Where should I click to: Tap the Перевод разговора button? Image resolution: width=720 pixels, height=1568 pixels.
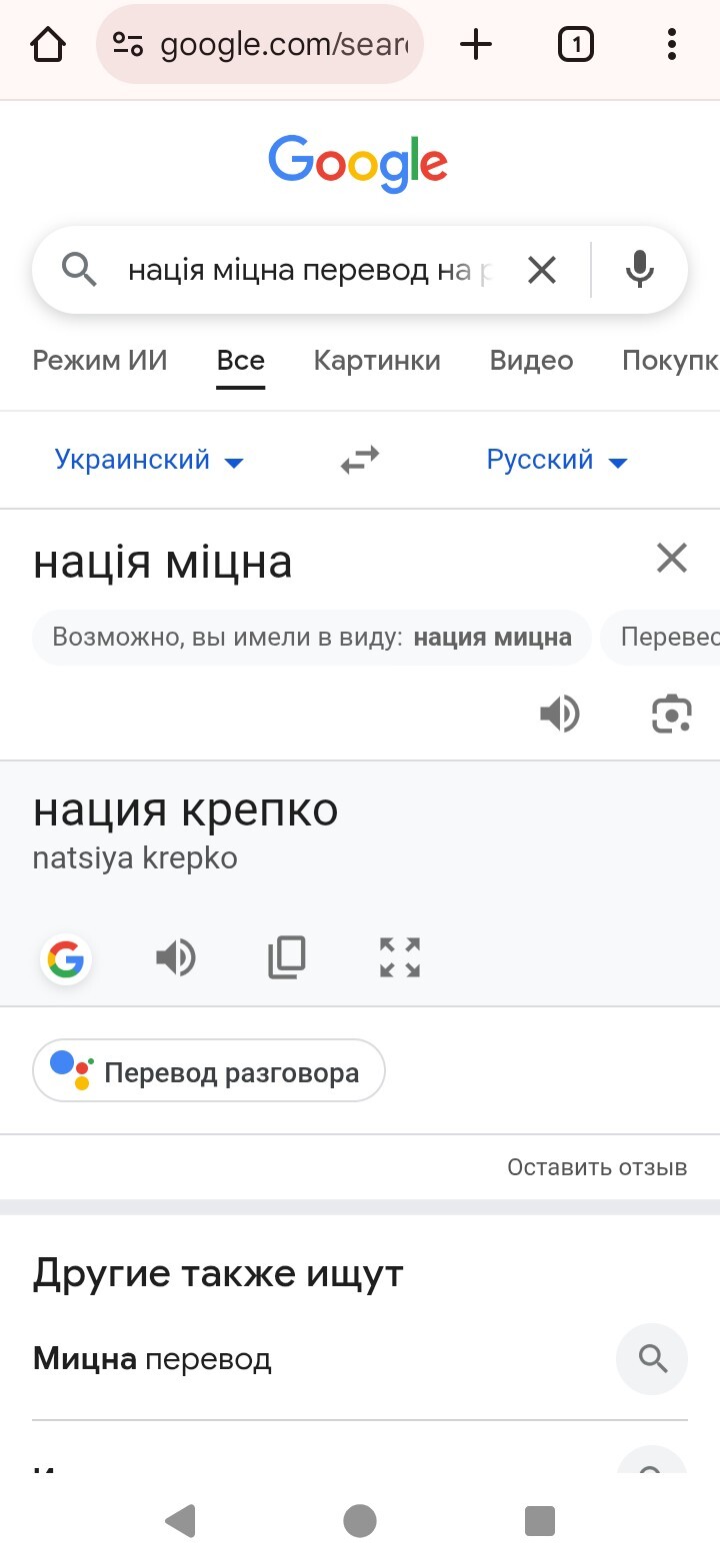(x=209, y=1071)
